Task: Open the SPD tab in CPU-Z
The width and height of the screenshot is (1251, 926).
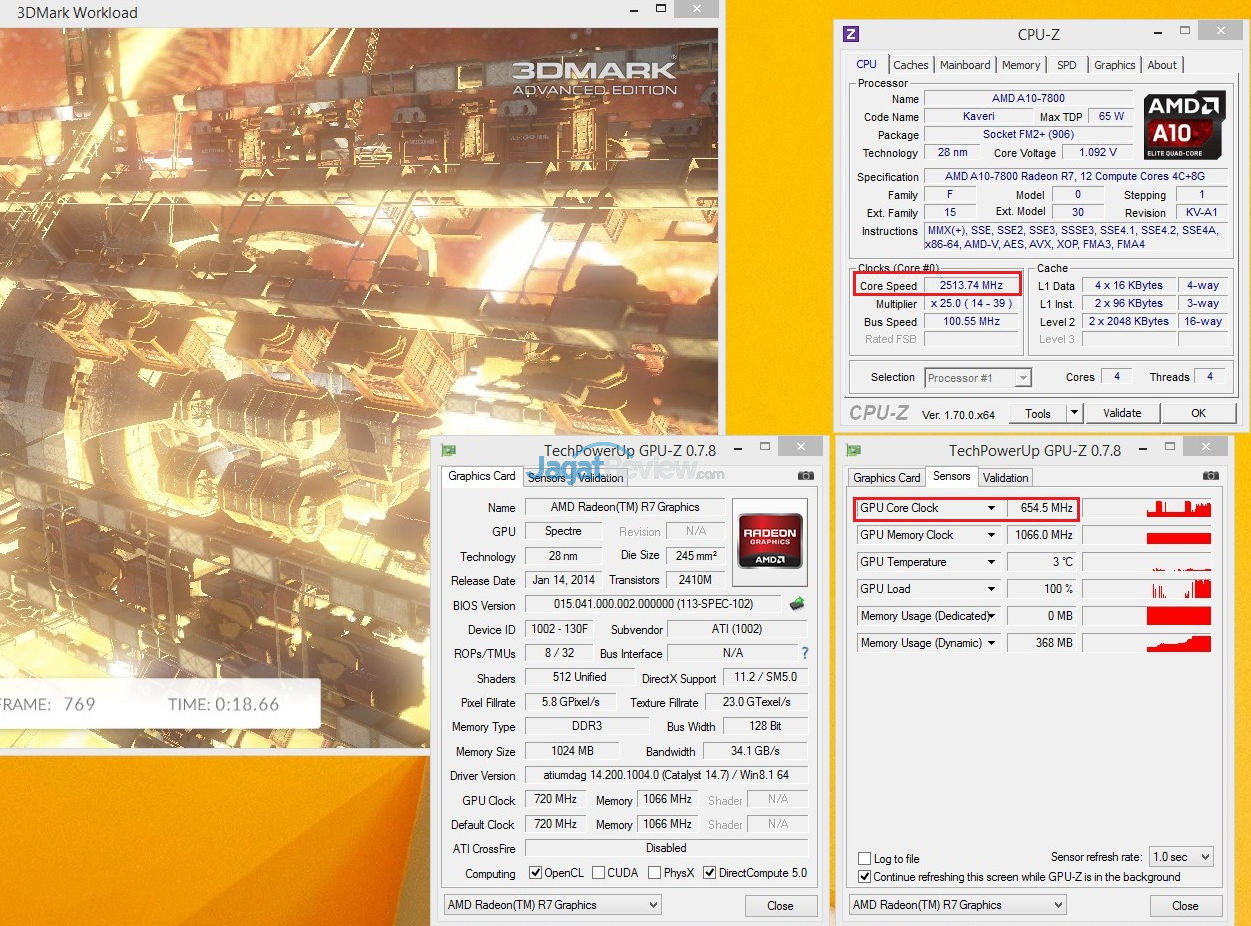Action: [1067, 65]
